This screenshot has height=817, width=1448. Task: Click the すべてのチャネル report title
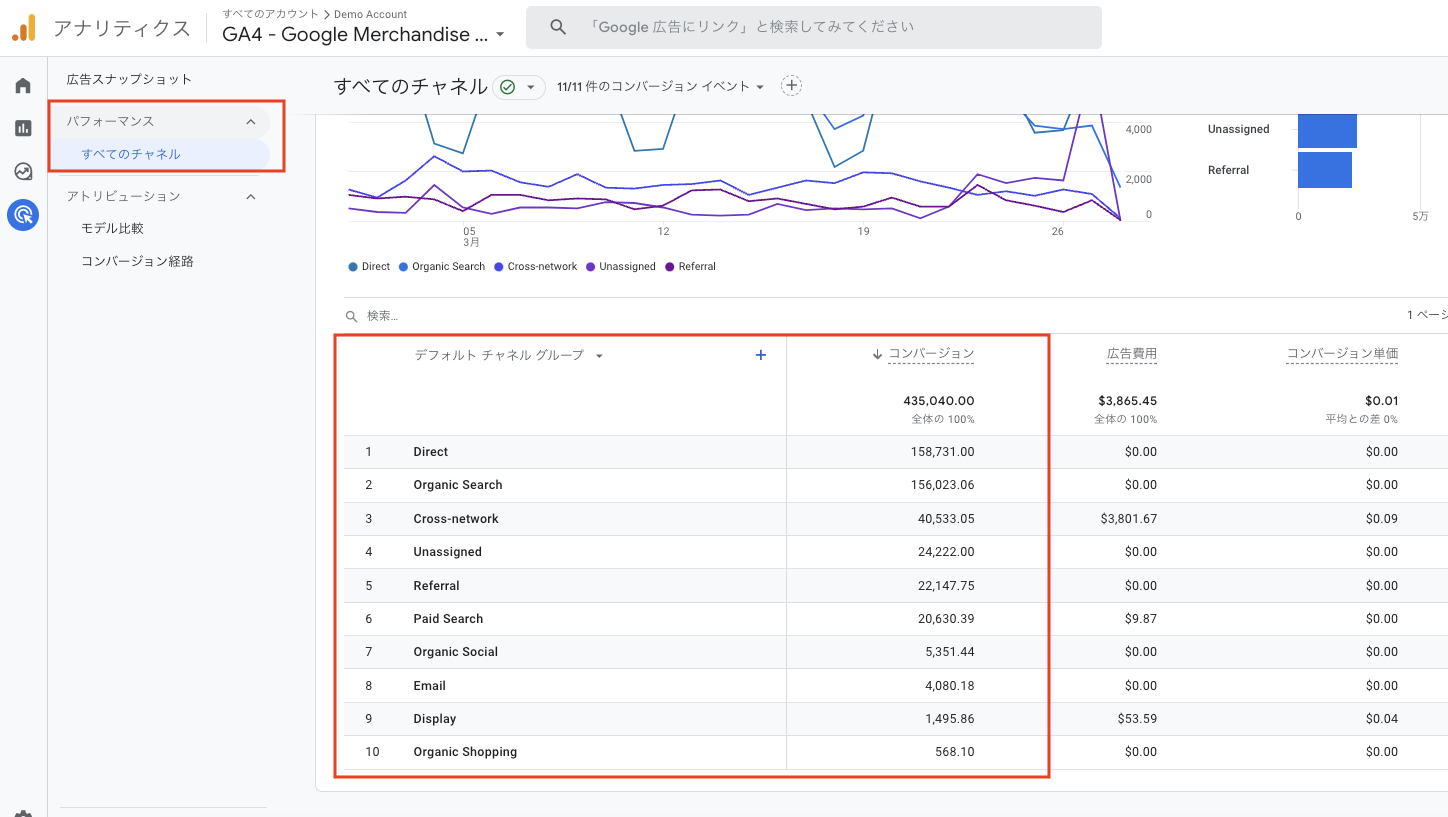click(x=411, y=86)
